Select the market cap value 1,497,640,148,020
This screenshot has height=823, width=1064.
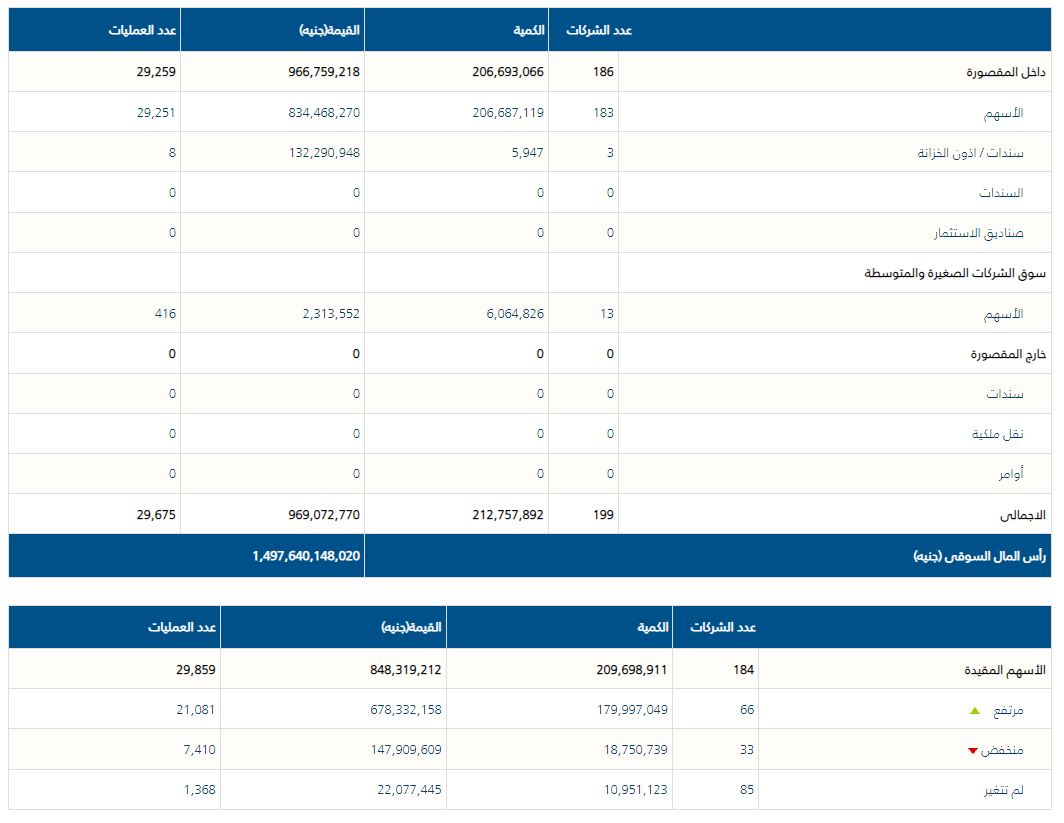(x=306, y=556)
